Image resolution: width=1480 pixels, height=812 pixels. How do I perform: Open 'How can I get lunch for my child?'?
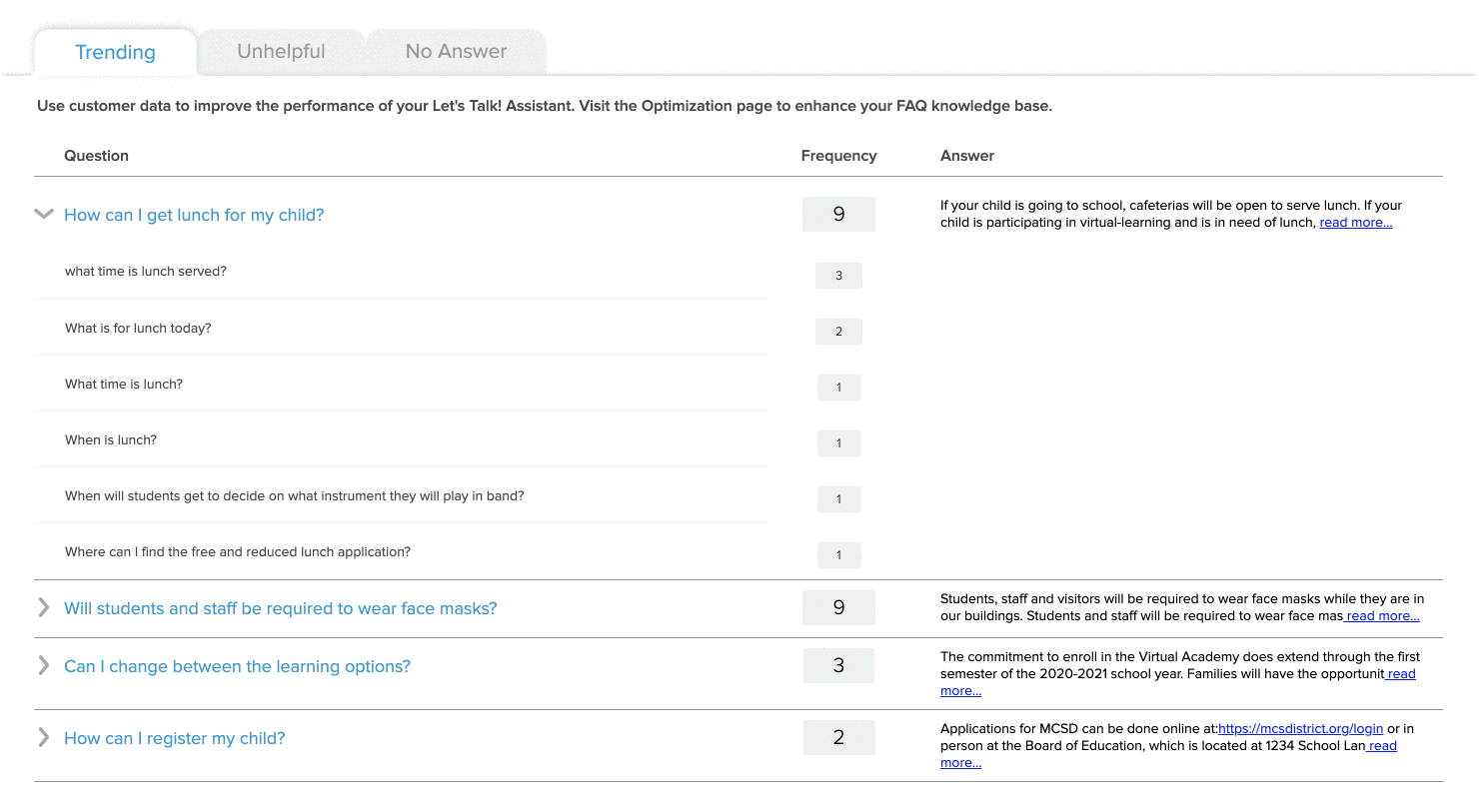click(x=194, y=215)
